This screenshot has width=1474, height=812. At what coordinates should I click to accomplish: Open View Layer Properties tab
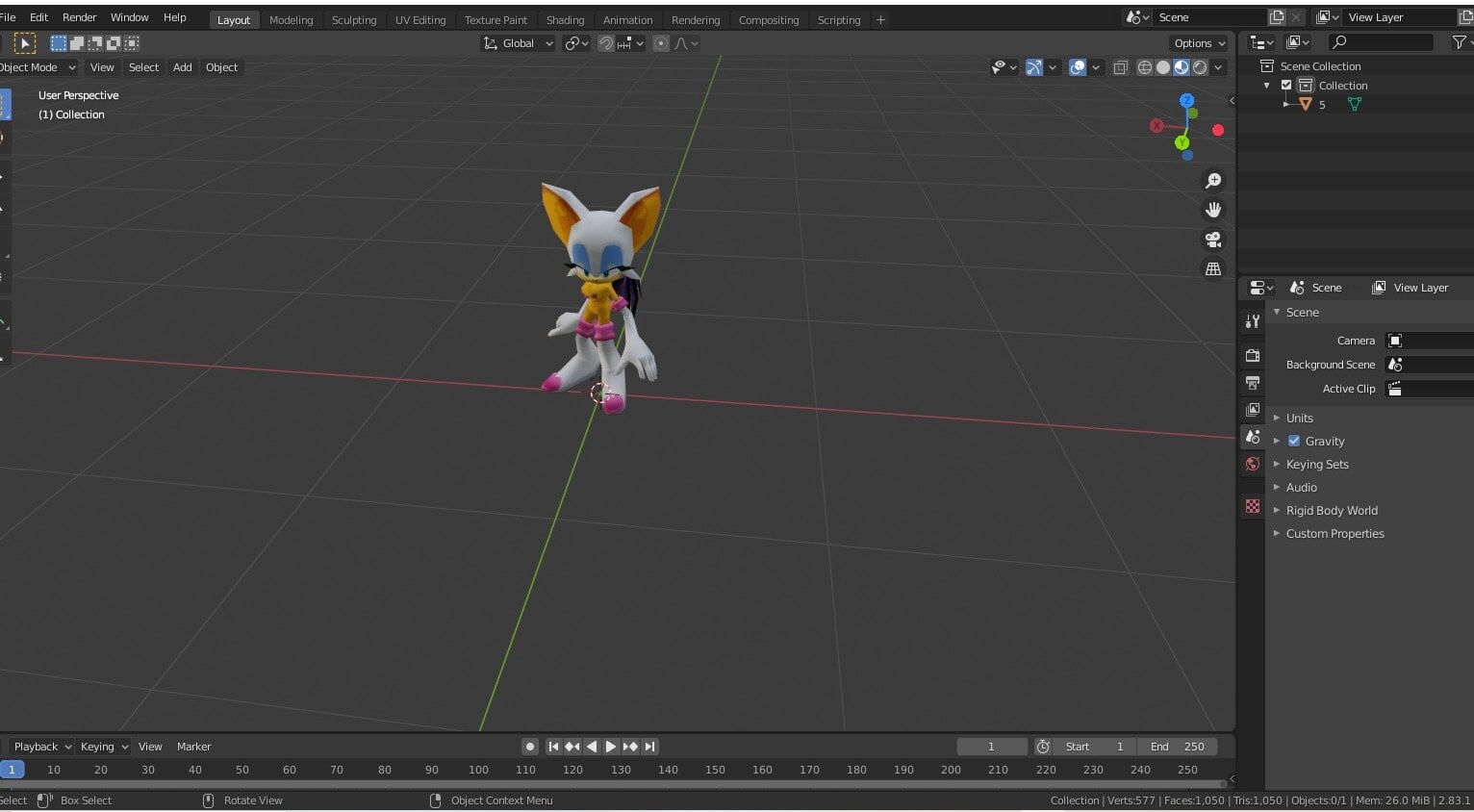(x=1252, y=410)
